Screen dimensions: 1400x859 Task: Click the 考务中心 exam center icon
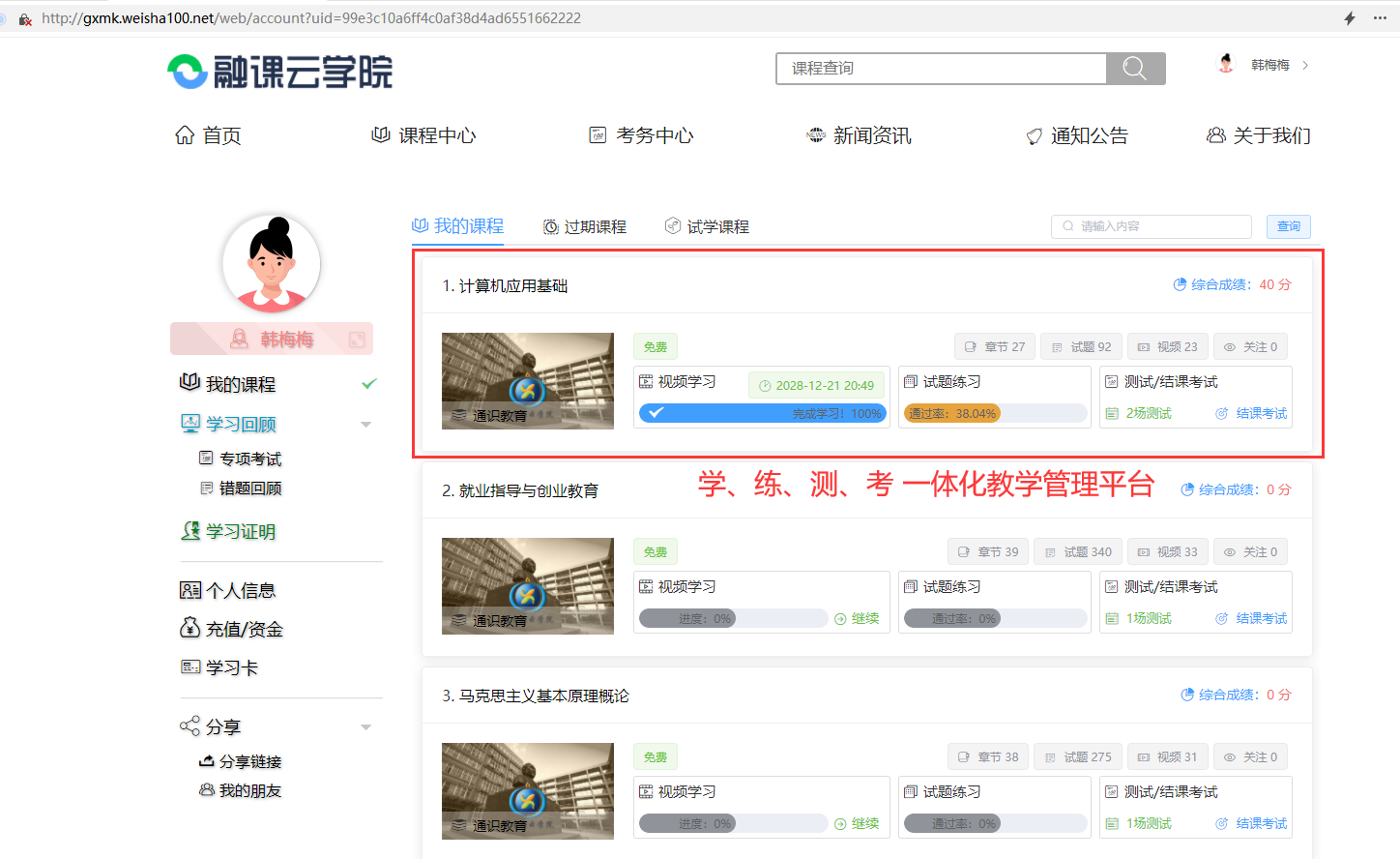[599, 134]
